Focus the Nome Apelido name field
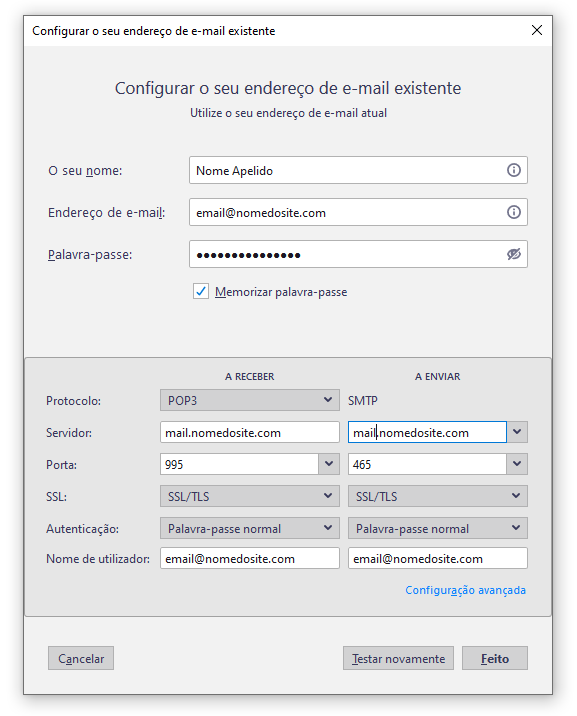The image size is (577, 716). pos(347,170)
